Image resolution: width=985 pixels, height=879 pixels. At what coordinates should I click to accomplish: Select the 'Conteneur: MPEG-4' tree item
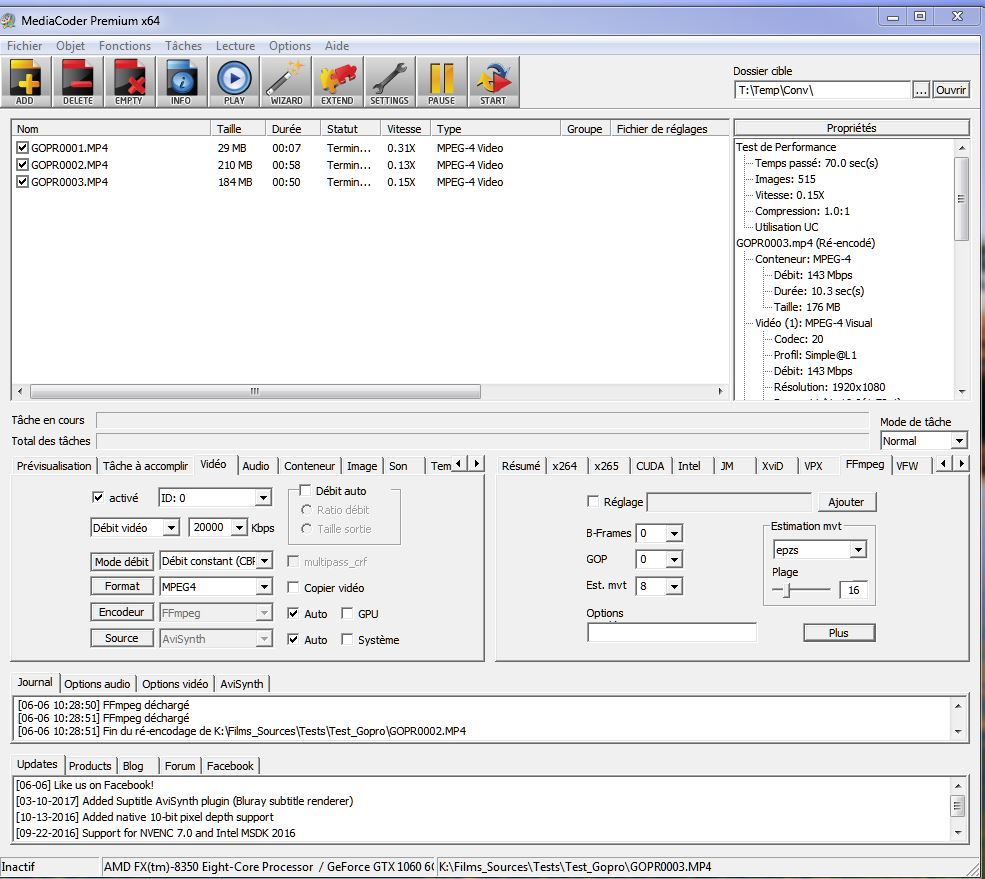[803, 259]
